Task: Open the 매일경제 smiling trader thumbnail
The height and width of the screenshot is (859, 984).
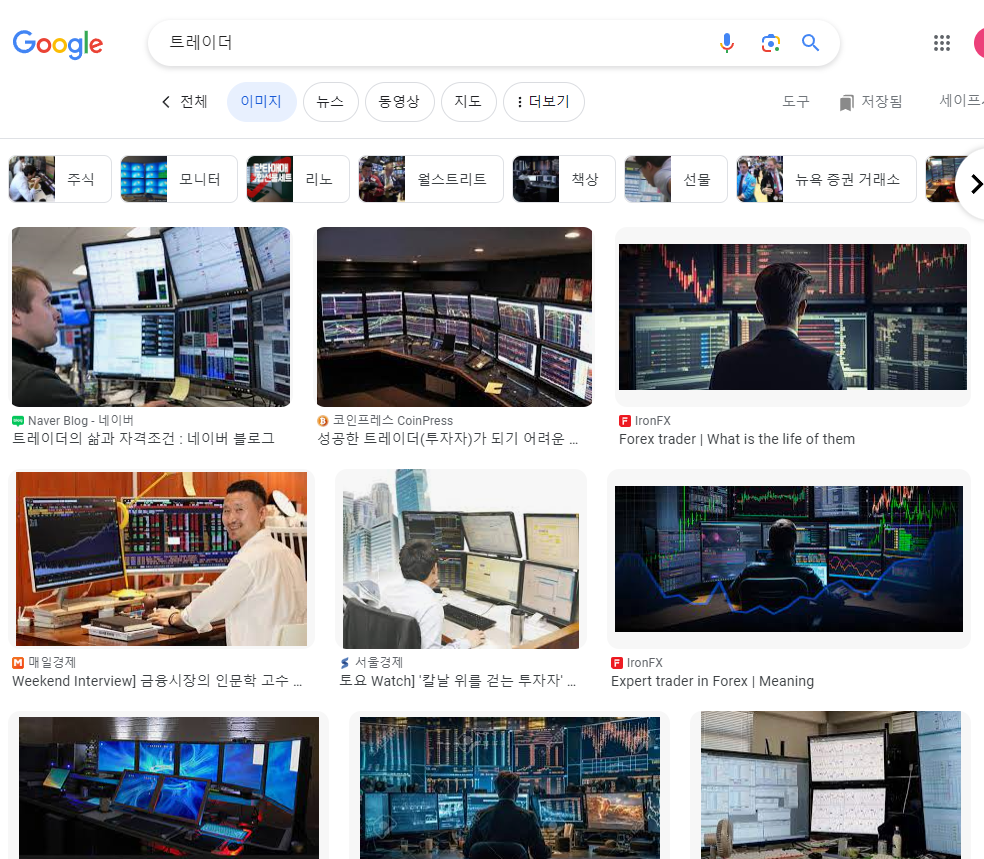Action: point(161,559)
